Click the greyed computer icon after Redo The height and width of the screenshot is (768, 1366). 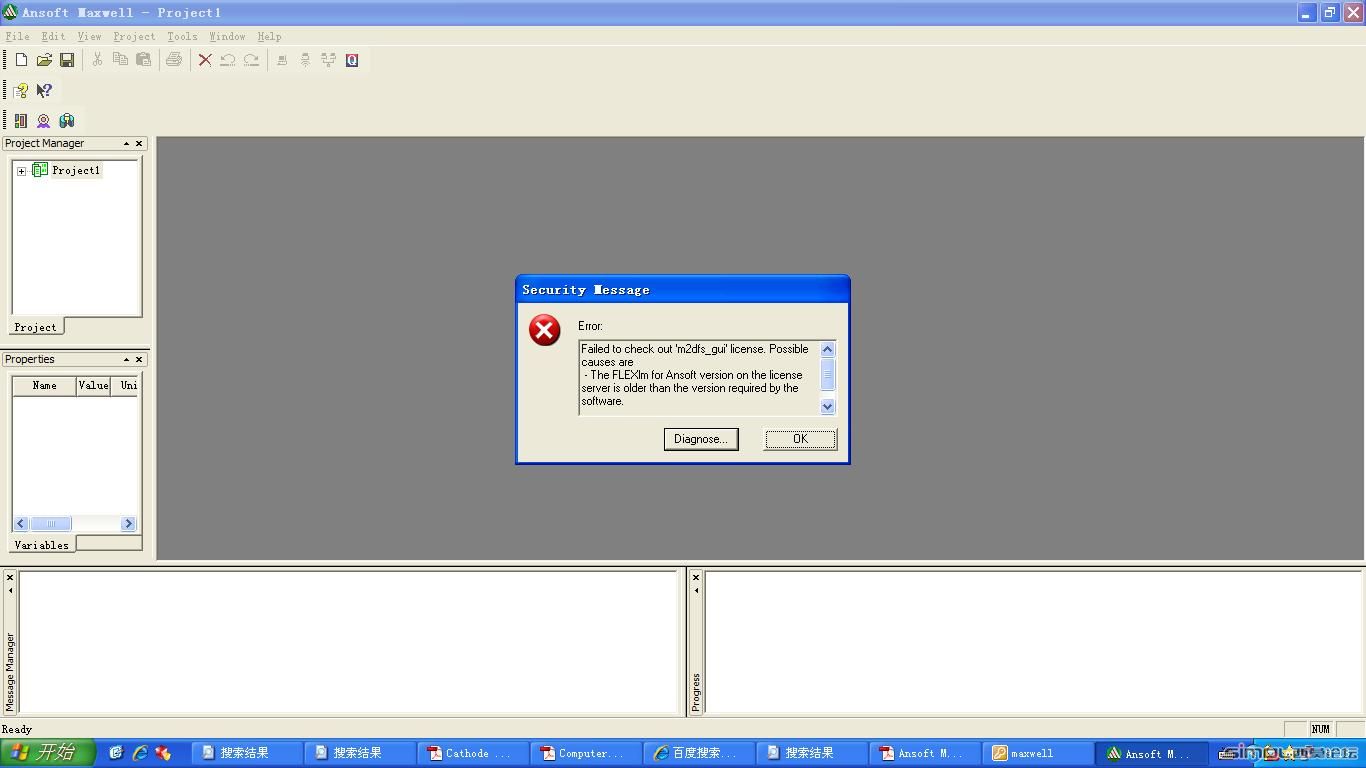click(x=282, y=60)
